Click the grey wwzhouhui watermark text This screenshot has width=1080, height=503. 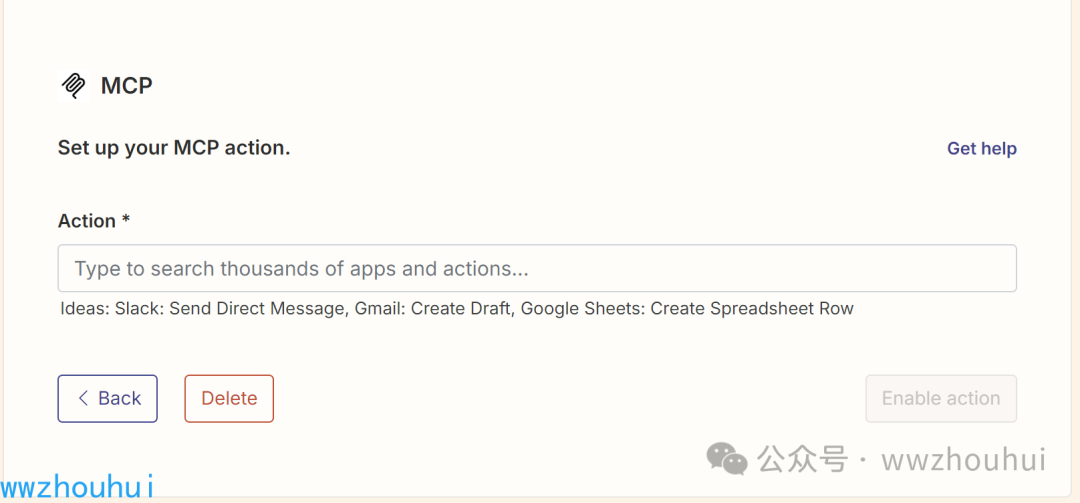pos(964,460)
